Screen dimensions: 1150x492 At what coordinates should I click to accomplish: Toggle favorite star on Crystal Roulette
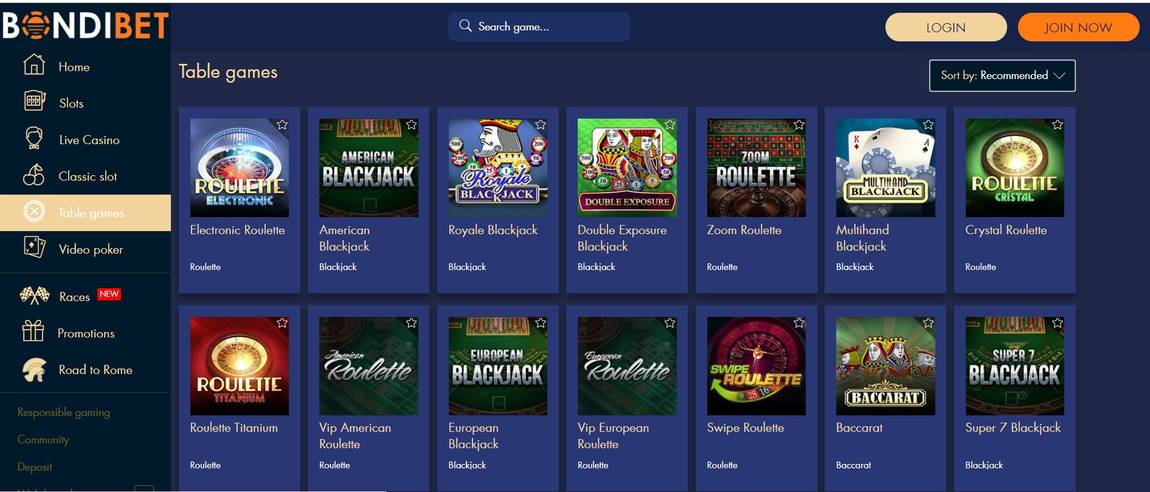[1057, 125]
